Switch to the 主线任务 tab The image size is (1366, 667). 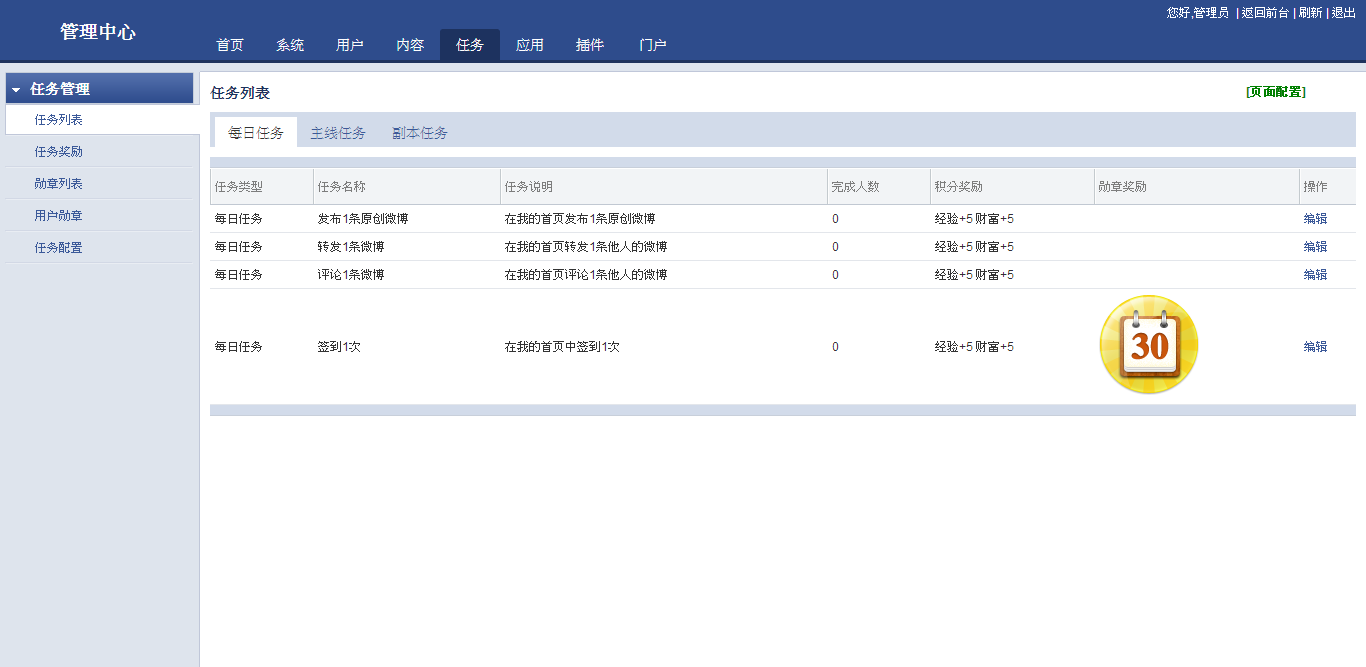(338, 133)
